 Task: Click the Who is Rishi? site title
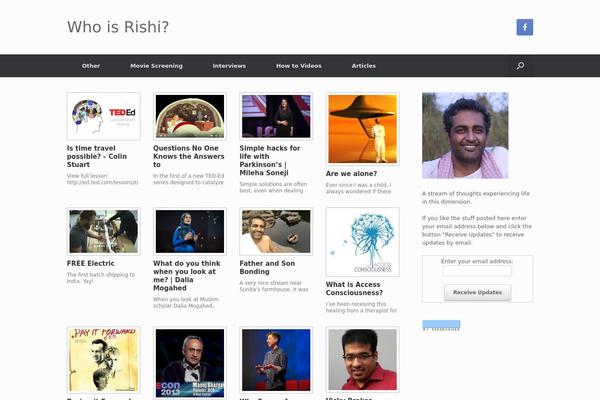click(118, 27)
